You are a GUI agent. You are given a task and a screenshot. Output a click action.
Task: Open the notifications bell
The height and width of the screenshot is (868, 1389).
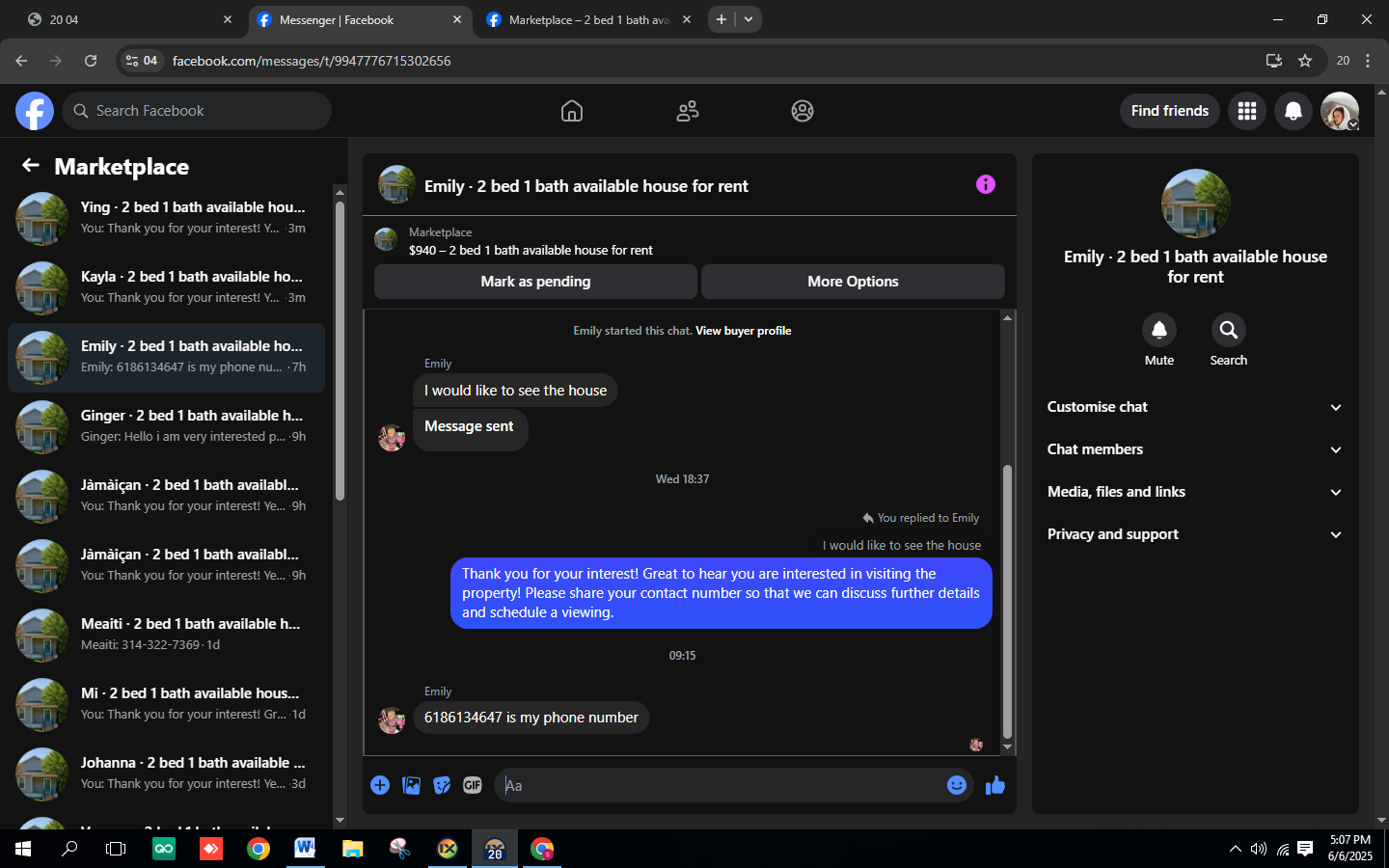[x=1294, y=111]
